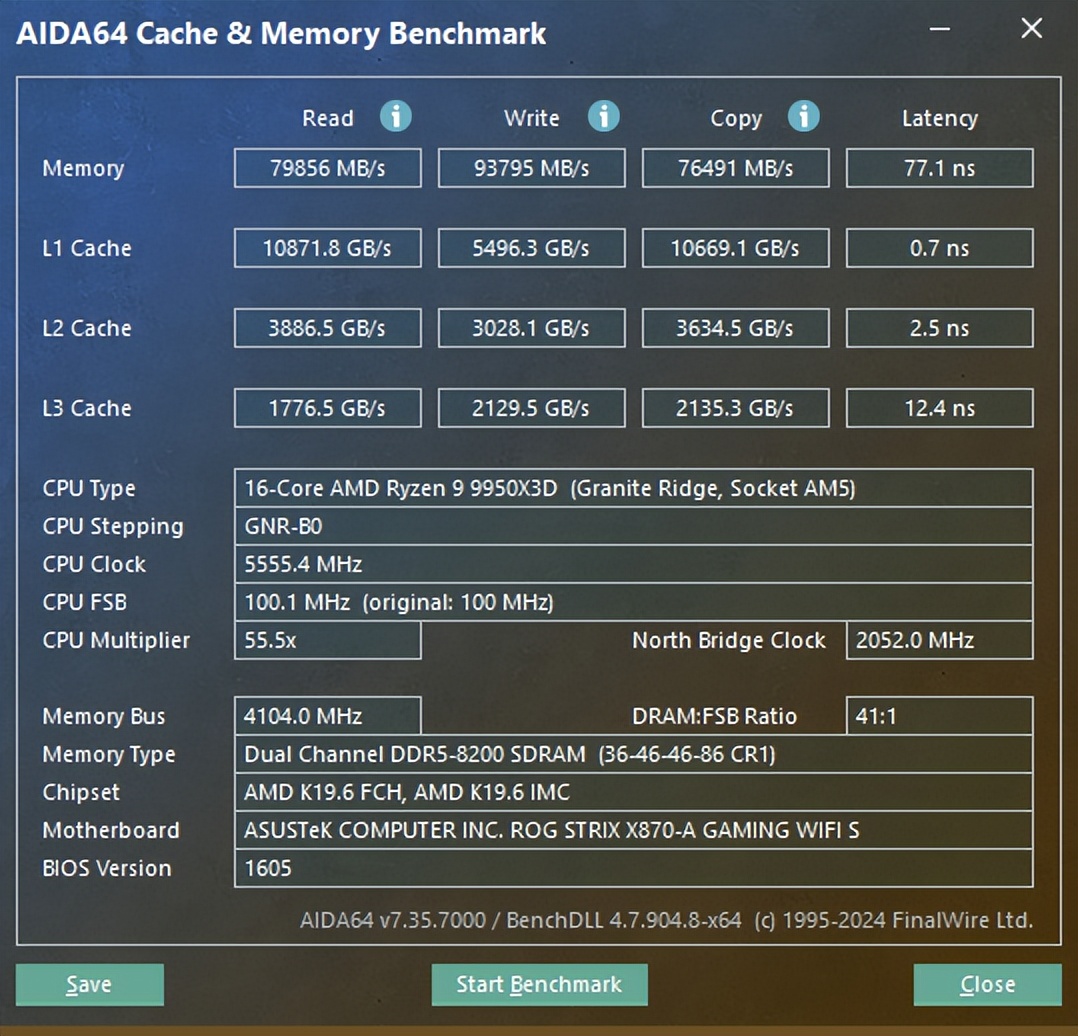1078x1036 pixels.
Task: Click the Memory Type field showing DDR5-8200
Action: [x=634, y=754]
